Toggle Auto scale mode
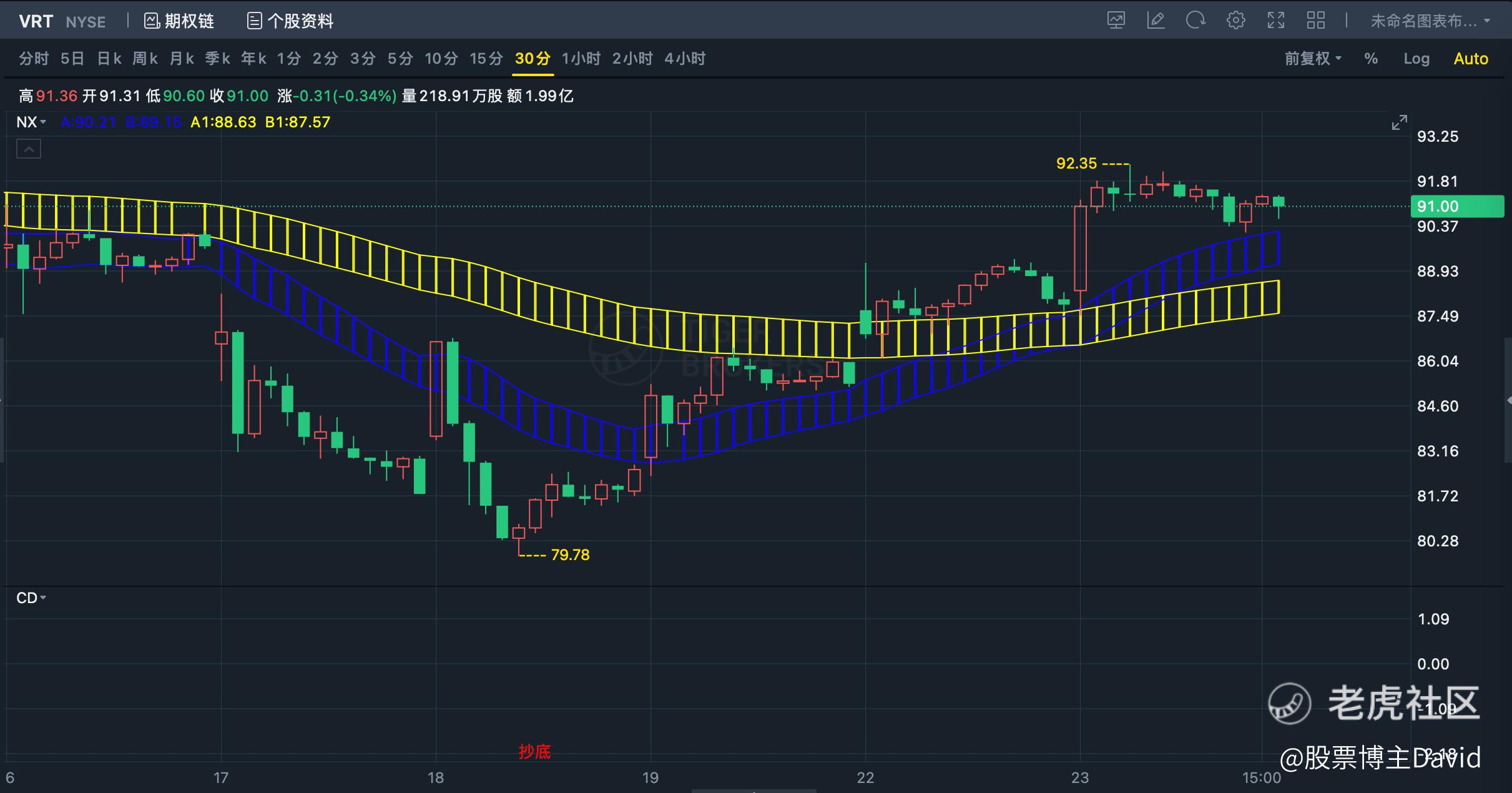The height and width of the screenshot is (793, 1512). [x=1471, y=59]
